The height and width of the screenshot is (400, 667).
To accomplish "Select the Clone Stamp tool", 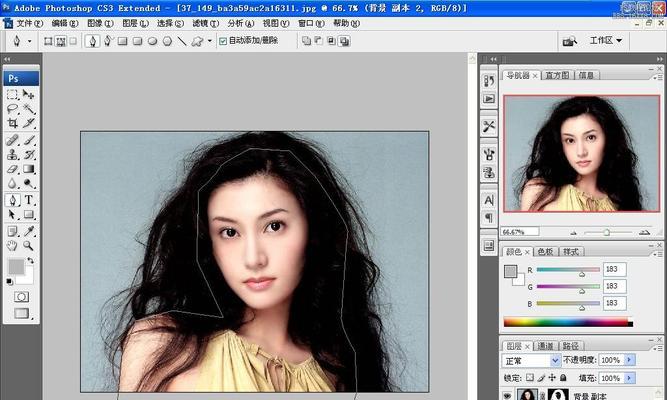I will point(12,154).
